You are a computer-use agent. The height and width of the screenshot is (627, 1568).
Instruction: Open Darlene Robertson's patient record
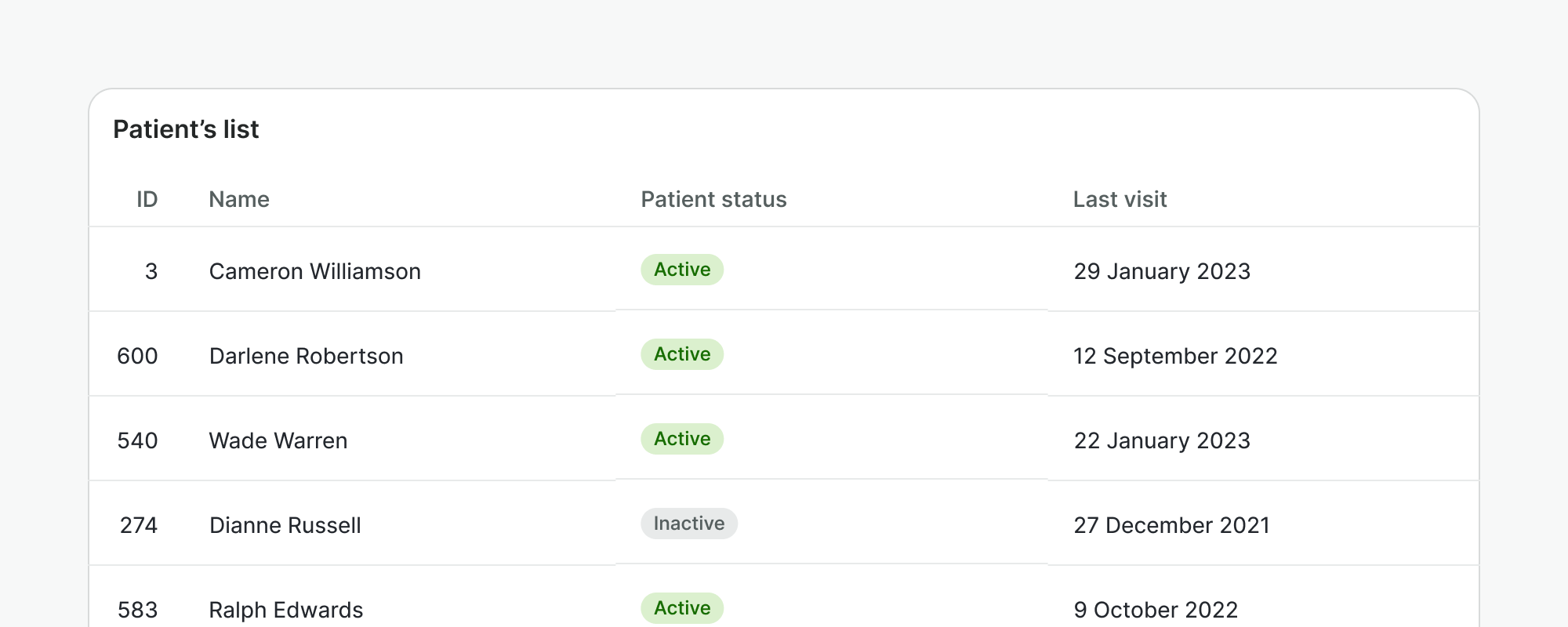coord(306,356)
